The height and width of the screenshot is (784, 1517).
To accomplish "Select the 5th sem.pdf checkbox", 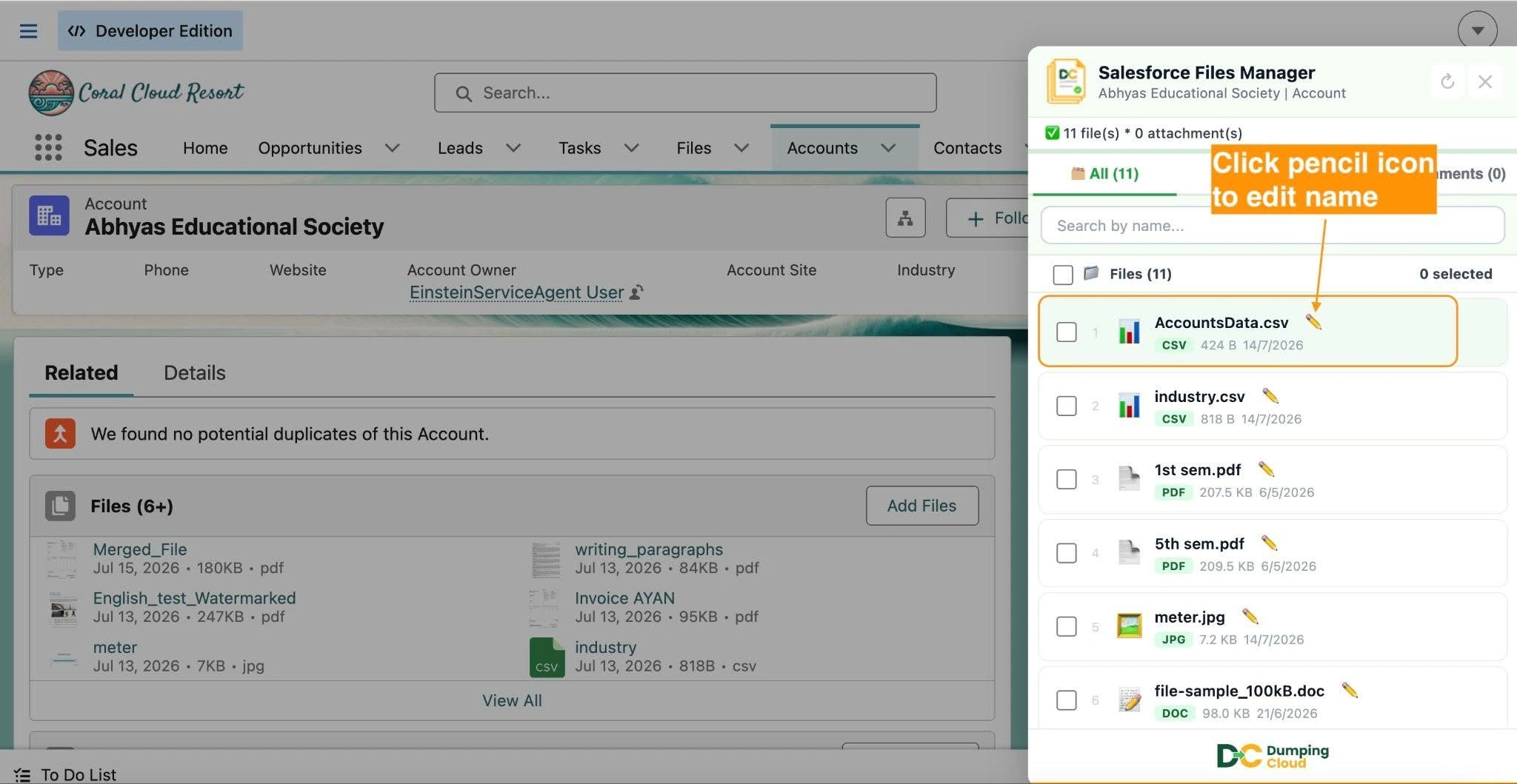I will tap(1067, 553).
